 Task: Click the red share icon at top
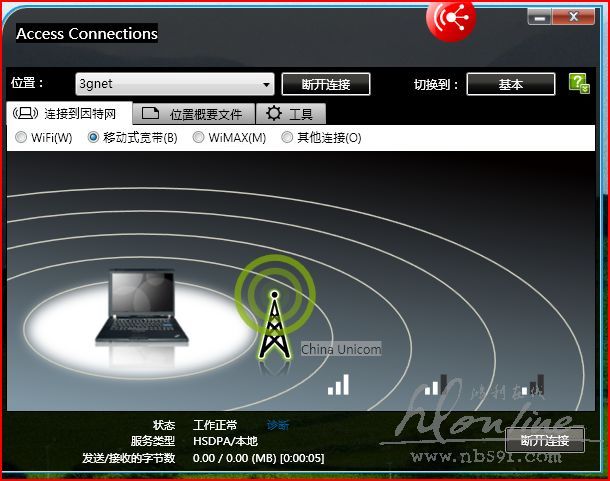coord(451,17)
